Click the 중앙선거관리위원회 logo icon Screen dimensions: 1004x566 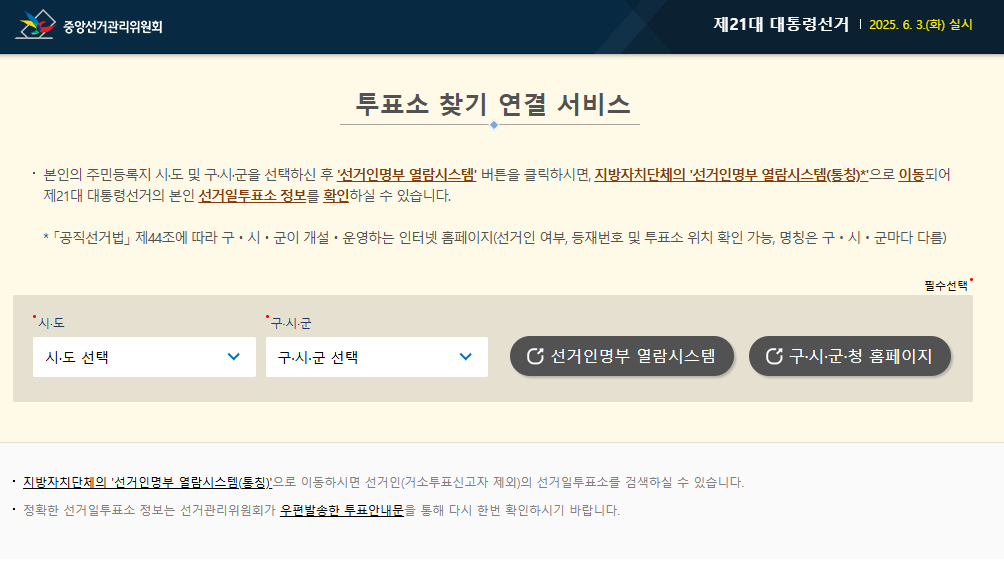click(x=35, y=25)
